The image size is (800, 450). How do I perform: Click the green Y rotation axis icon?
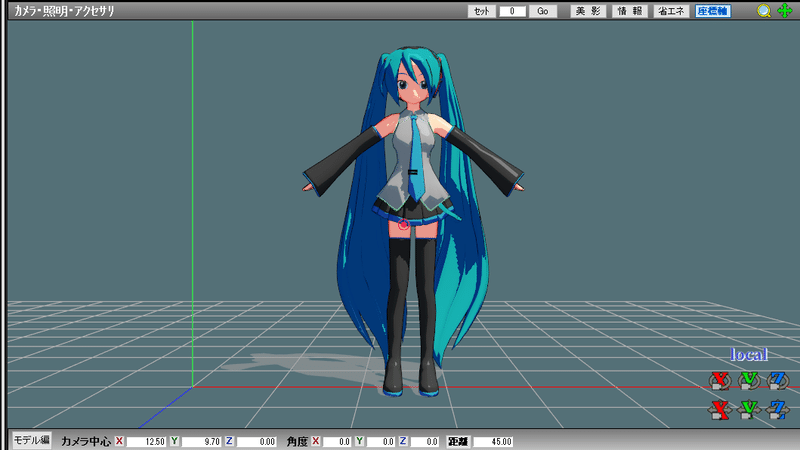(x=749, y=380)
